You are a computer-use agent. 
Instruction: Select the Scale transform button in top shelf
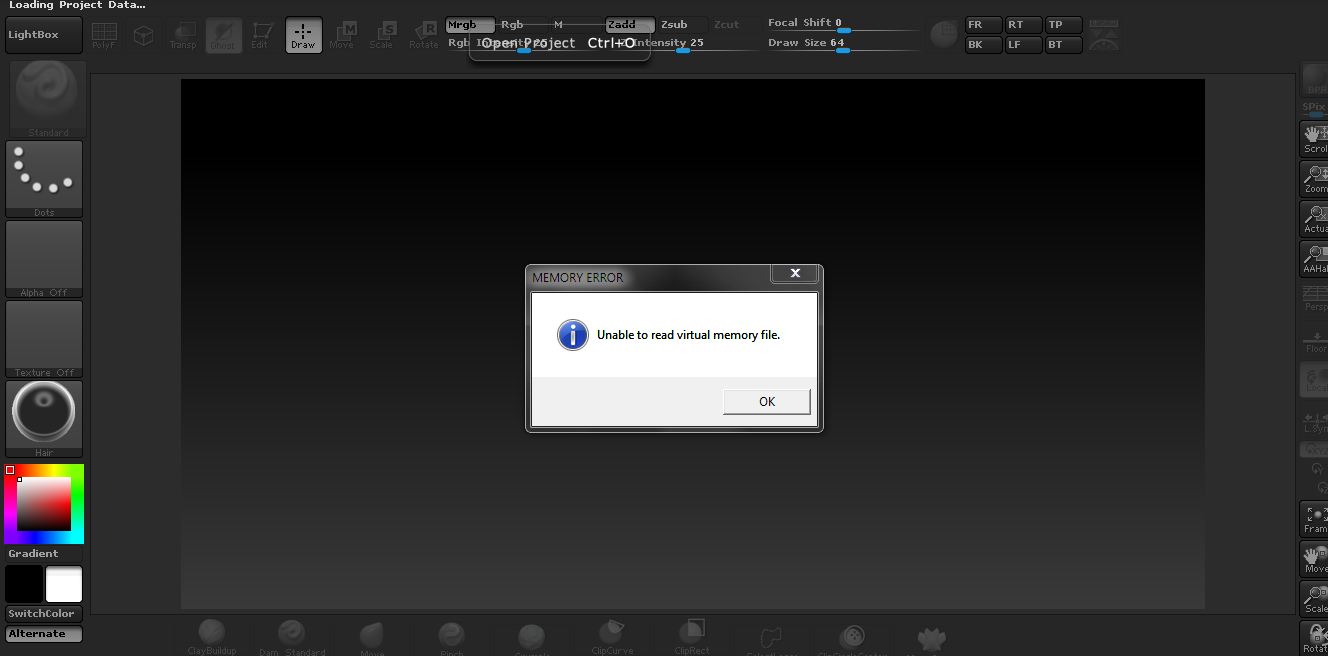[381, 36]
